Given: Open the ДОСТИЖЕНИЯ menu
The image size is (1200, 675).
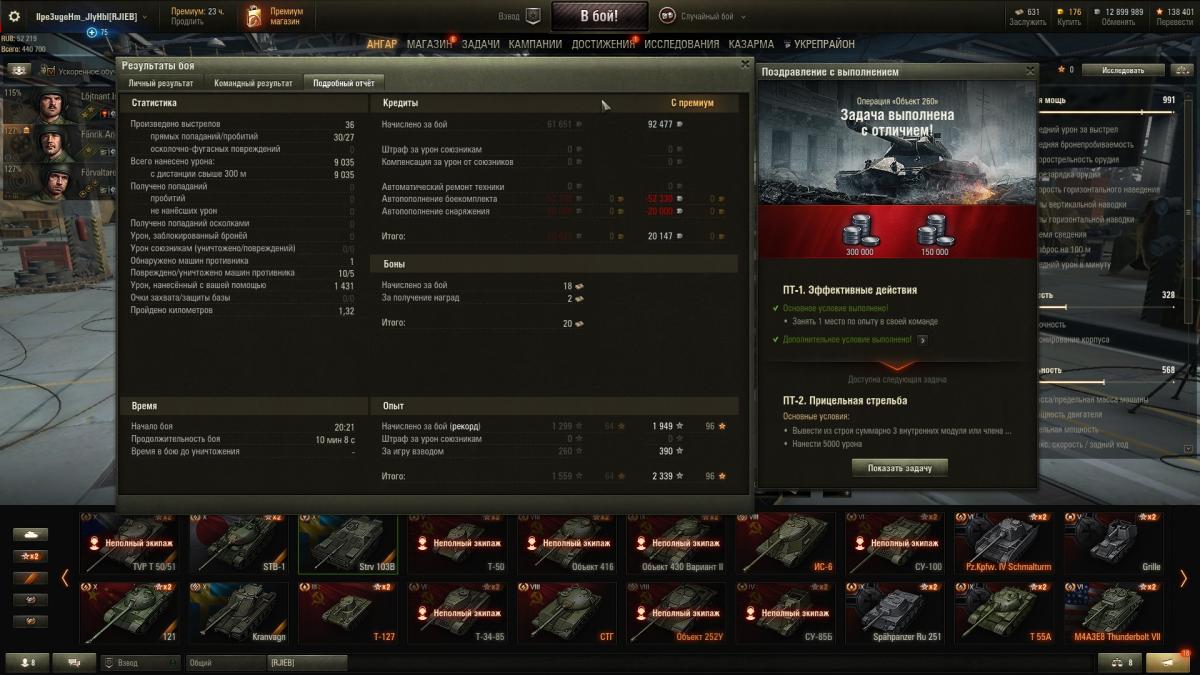Looking at the screenshot, I should [603, 44].
